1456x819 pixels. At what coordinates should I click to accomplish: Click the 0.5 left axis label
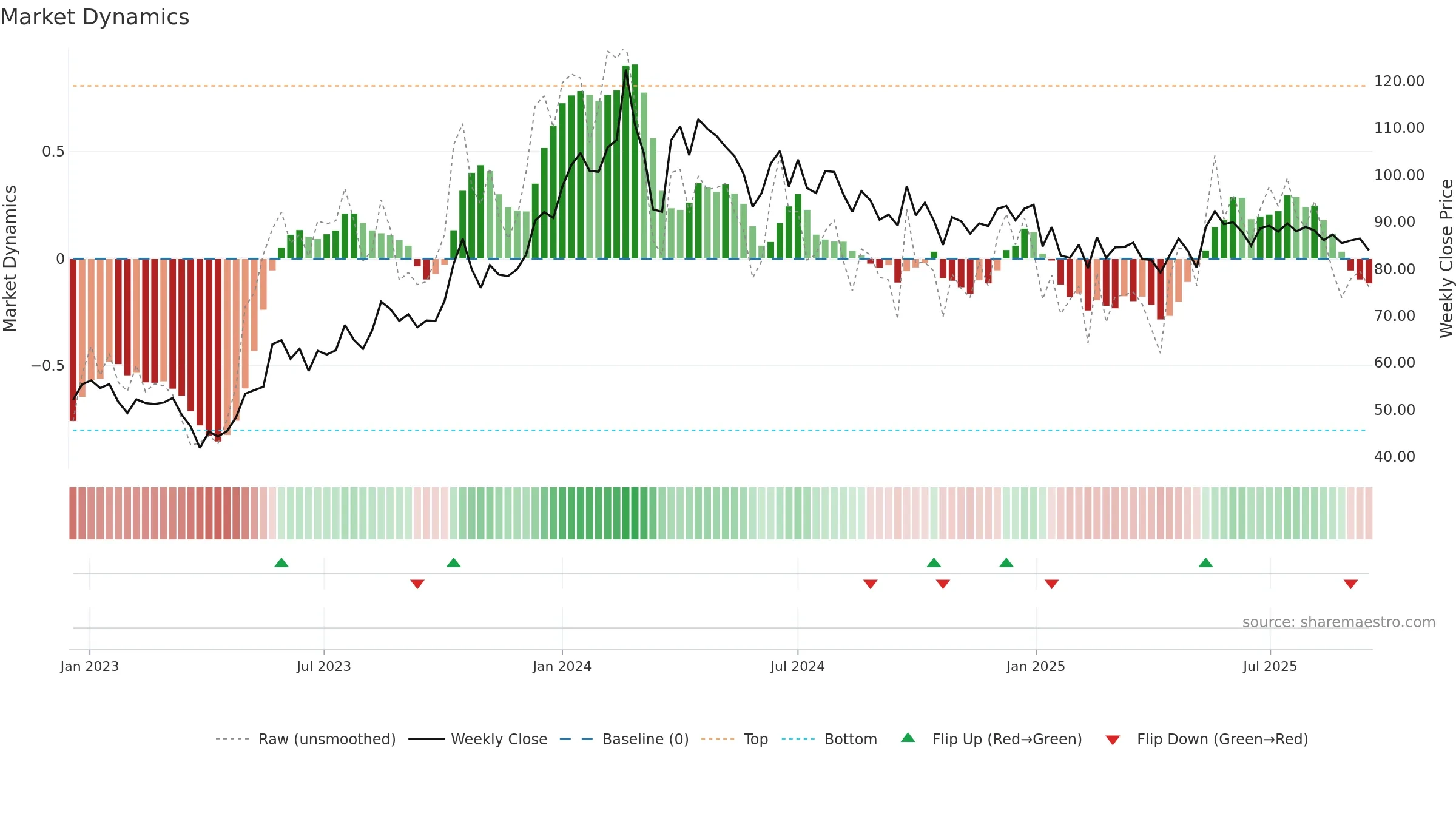click(x=53, y=152)
